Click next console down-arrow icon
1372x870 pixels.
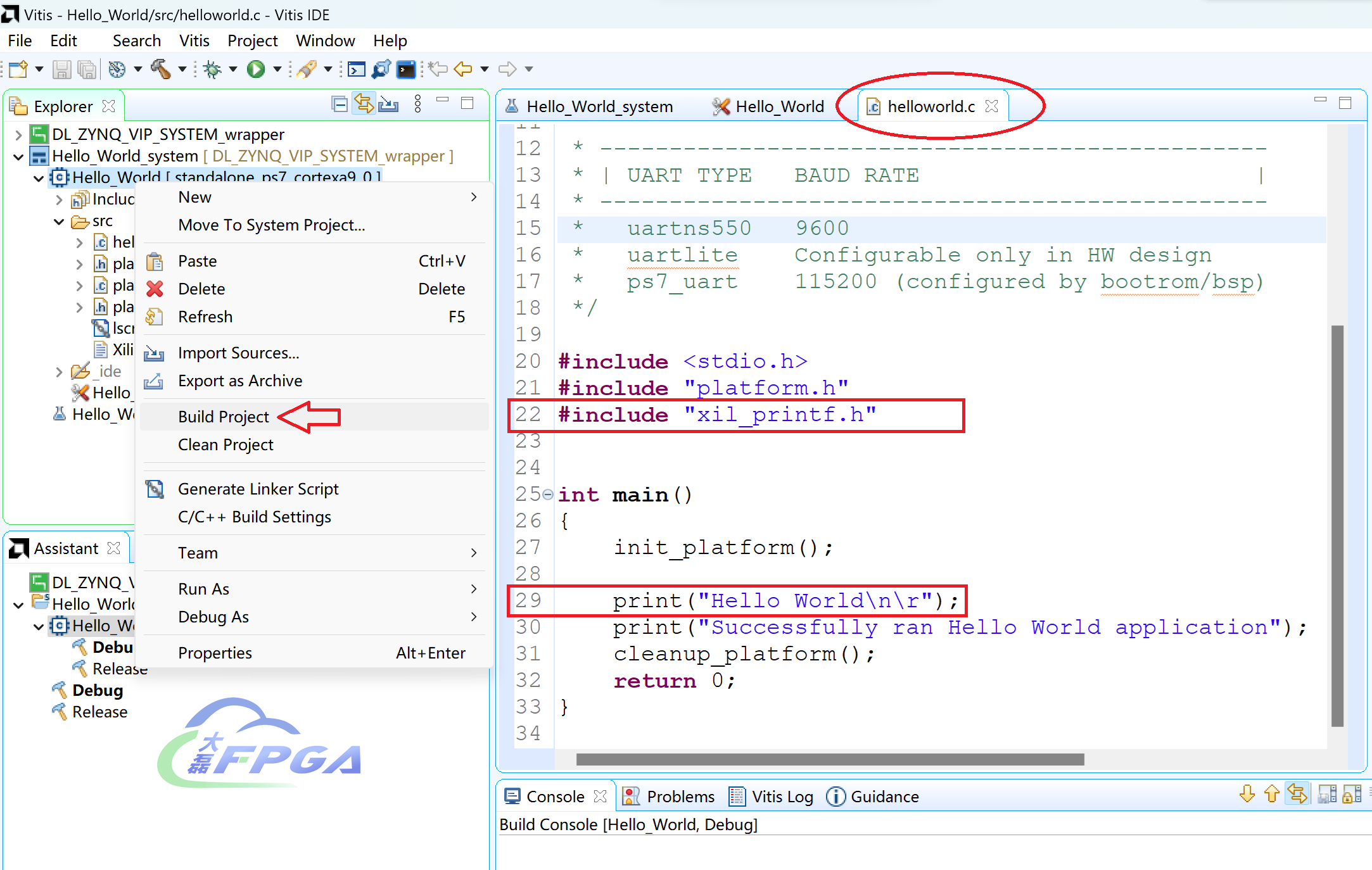click(1247, 795)
